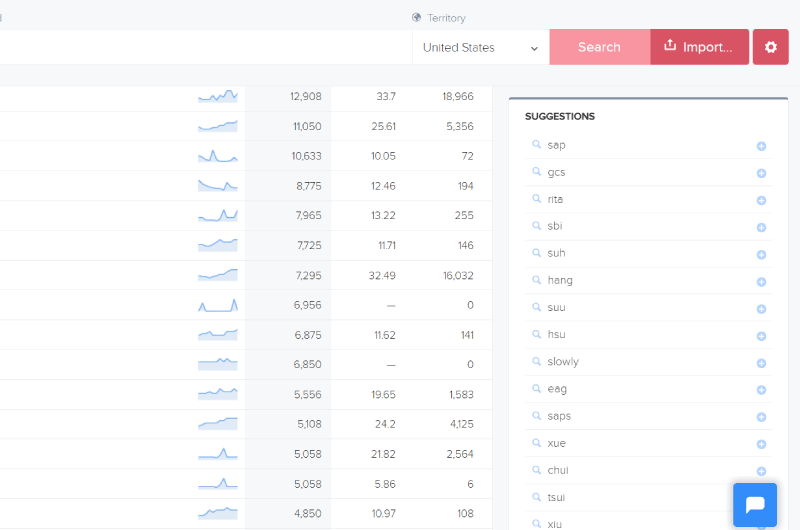This screenshot has width=800, height=530.
Task: Add suggestion 'saps' with plus icon
Action: (x=761, y=417)
